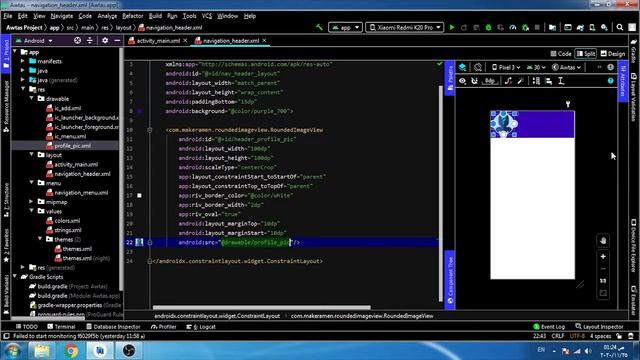The image size is (640, 360).
Task: Click the Stop square icon in the run toolbar
Action: coord(537,27)
